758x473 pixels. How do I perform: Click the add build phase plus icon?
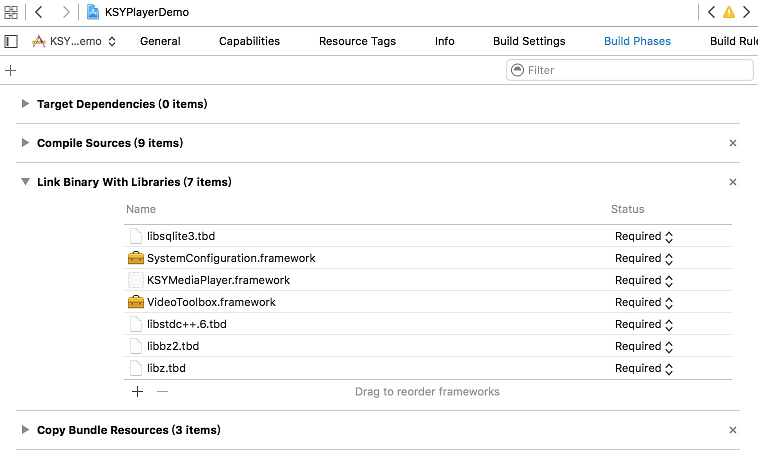[11, 70]
